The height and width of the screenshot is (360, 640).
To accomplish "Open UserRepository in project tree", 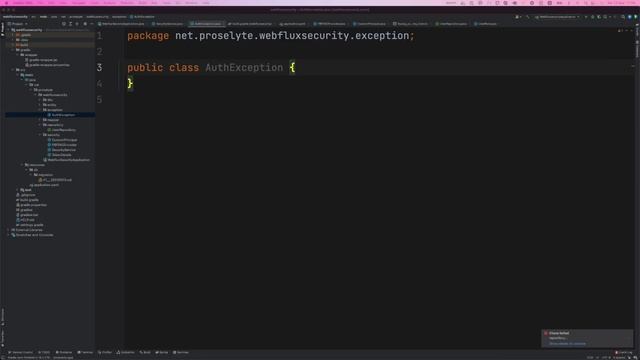I will (63, 130).
